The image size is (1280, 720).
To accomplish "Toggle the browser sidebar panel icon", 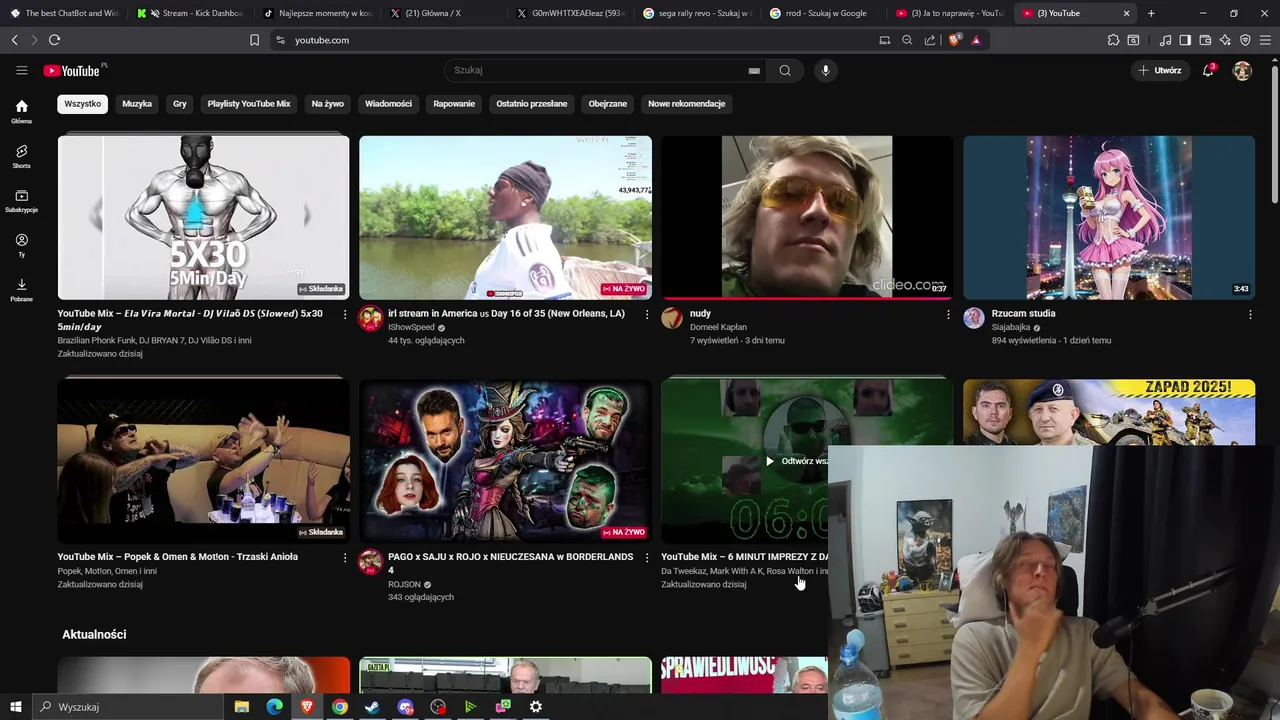I will (1185, 40).
